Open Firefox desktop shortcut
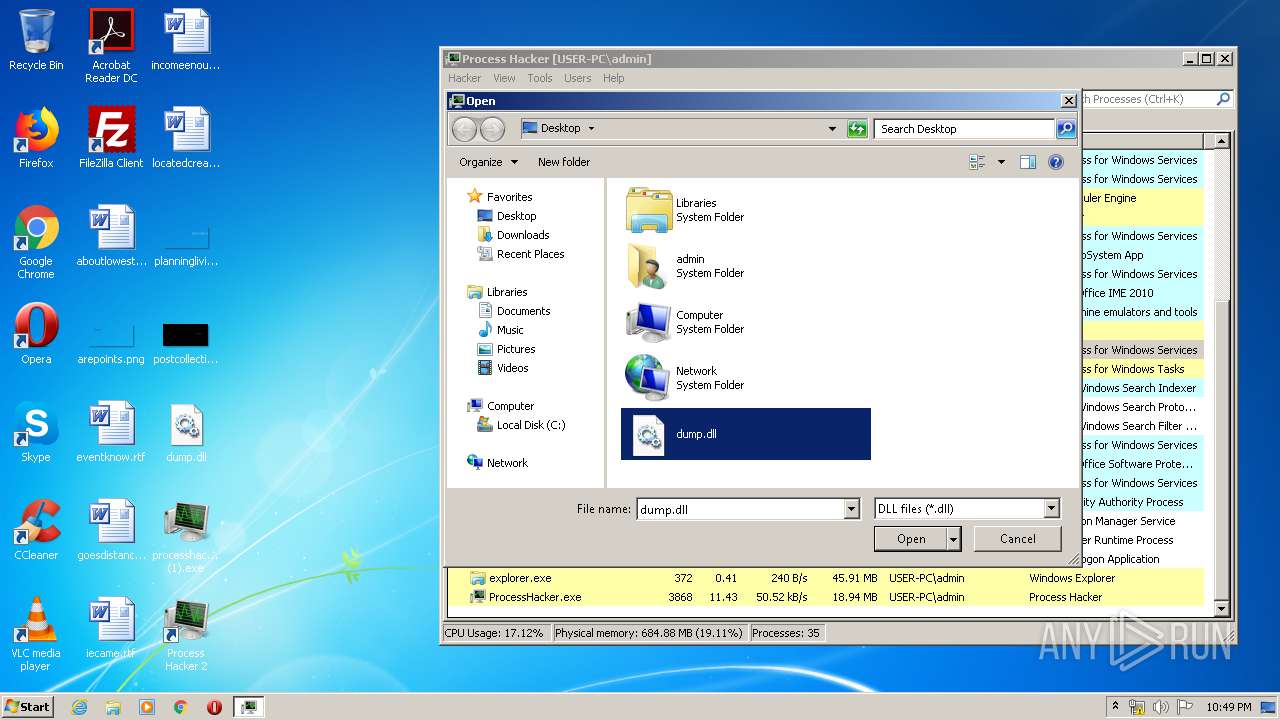1280x720 pixels. [36, 138]
